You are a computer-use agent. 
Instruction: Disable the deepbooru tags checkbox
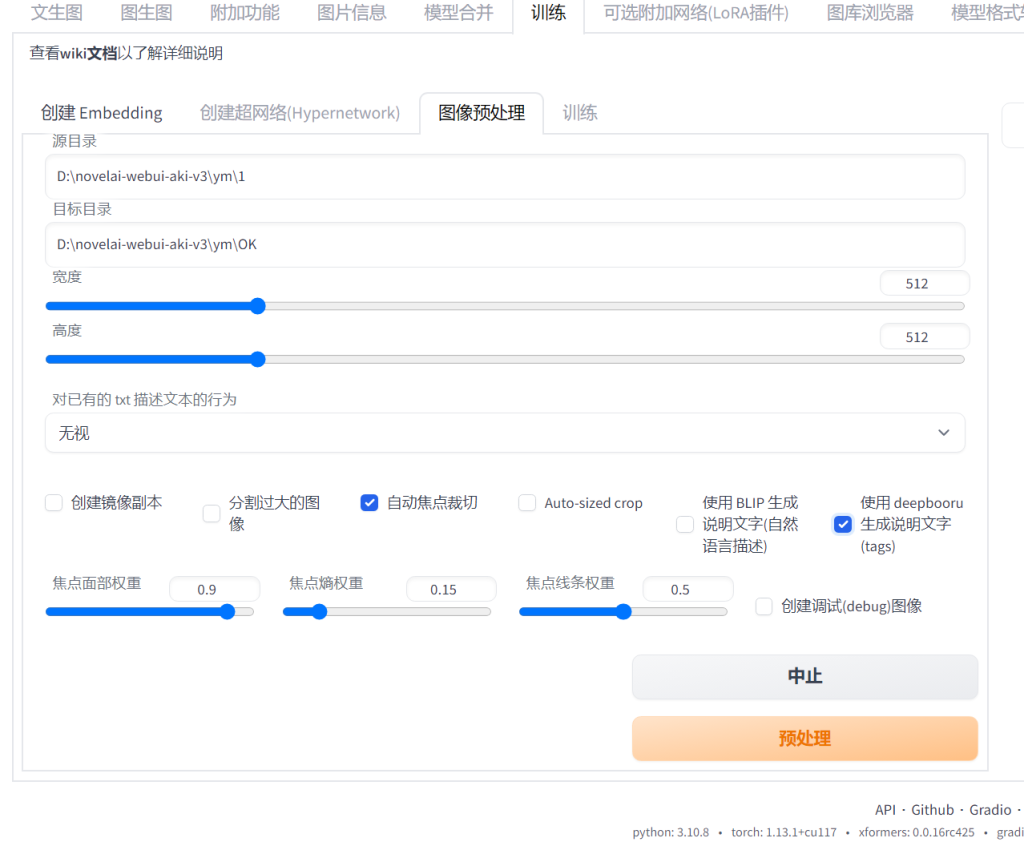(x=843, y=524)
